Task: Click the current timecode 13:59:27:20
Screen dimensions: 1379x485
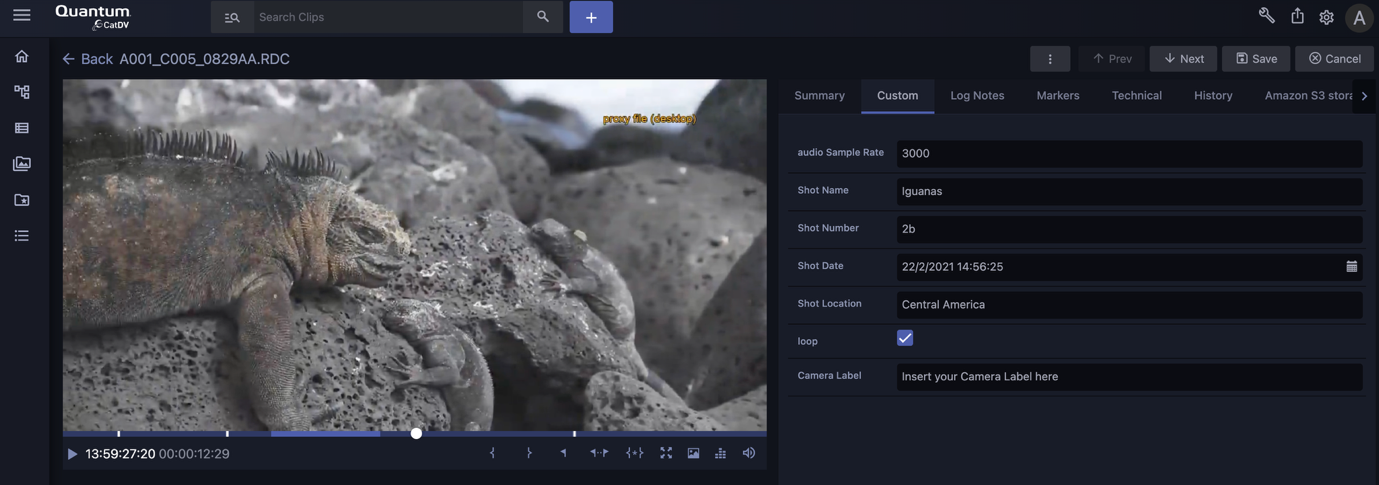Action: point(120,454)
